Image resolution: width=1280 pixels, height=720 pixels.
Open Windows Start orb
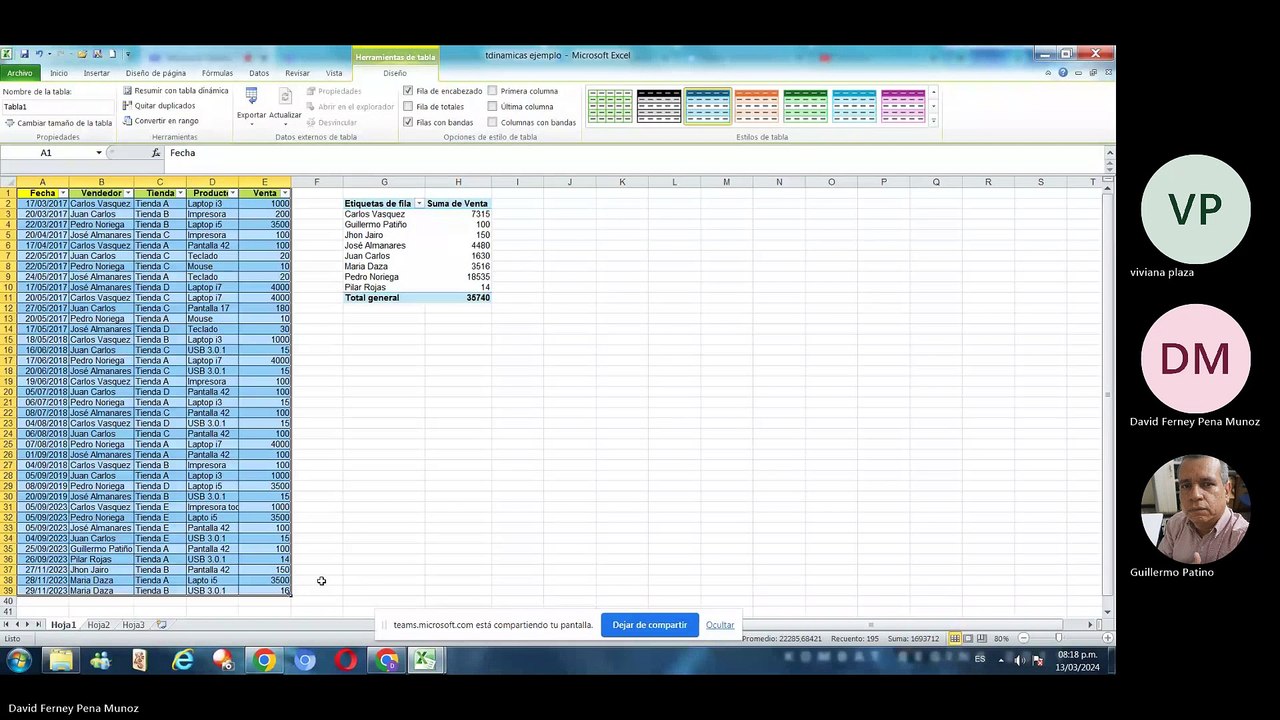pyautogui.click(x=18, y=660)
